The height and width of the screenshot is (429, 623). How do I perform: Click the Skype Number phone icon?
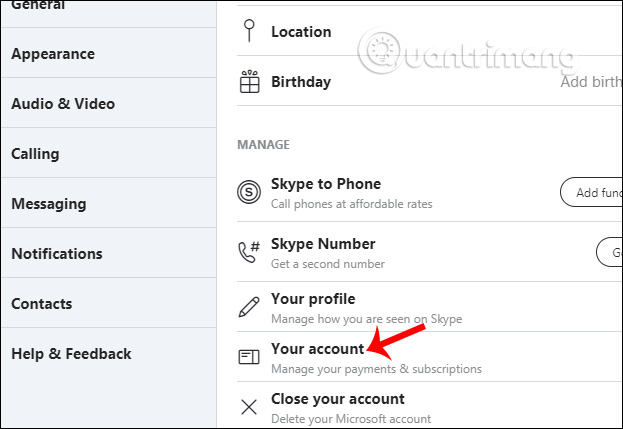[x=249, y=252]
